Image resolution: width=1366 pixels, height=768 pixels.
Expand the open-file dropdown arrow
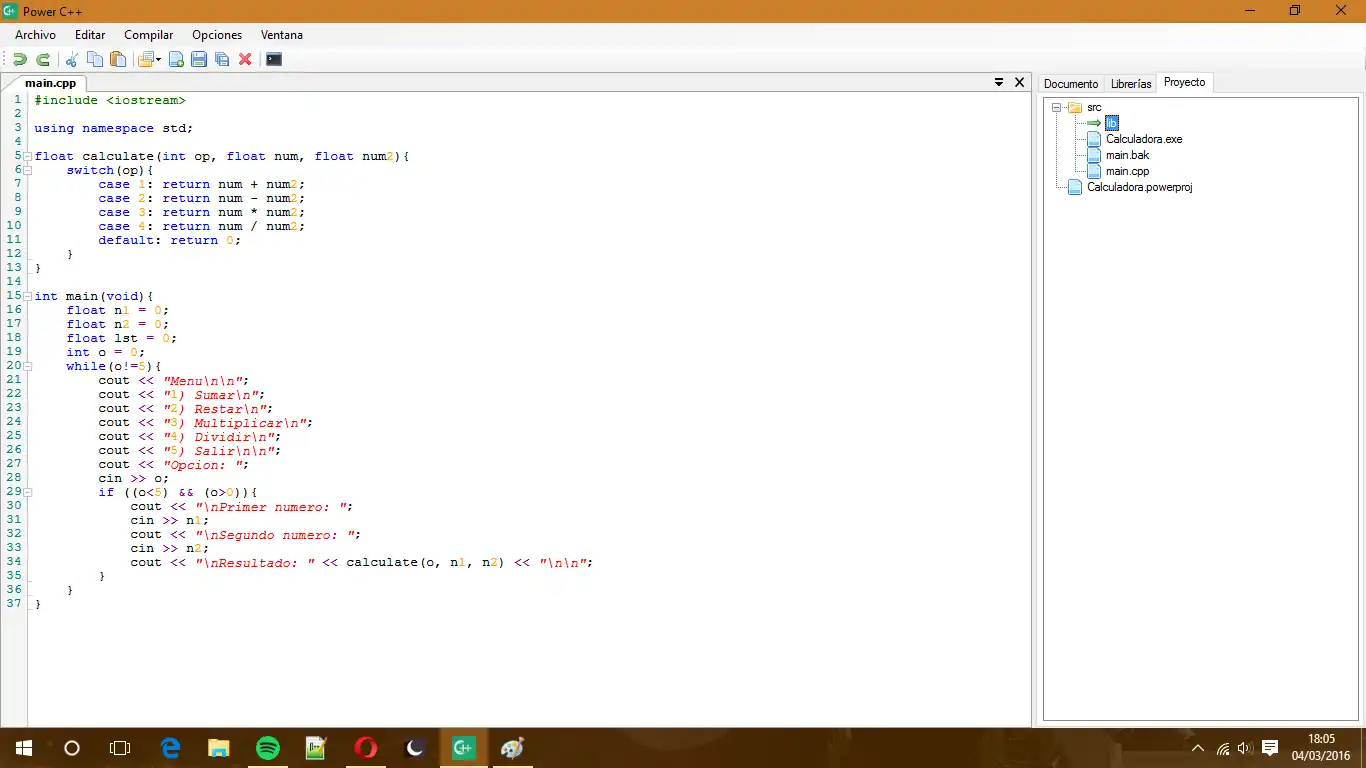[x=158, y=60]
